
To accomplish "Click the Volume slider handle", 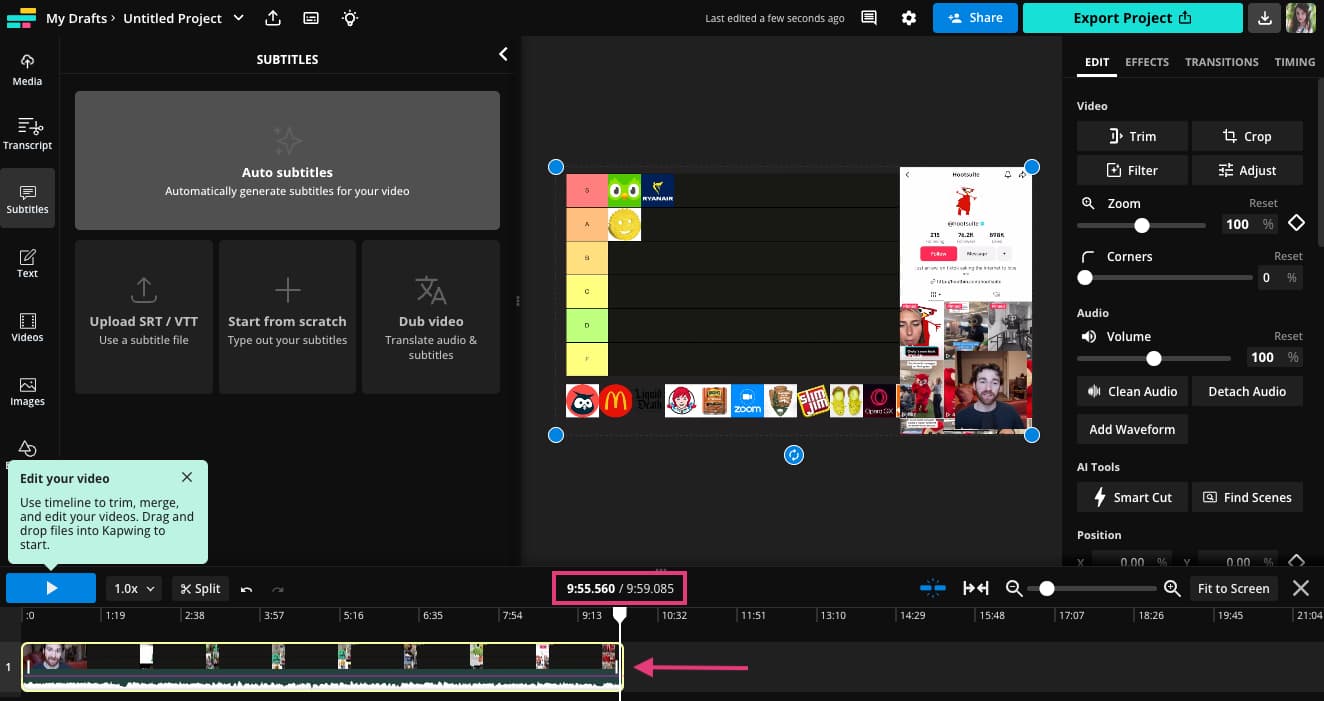I will [x=1154, y=358].
